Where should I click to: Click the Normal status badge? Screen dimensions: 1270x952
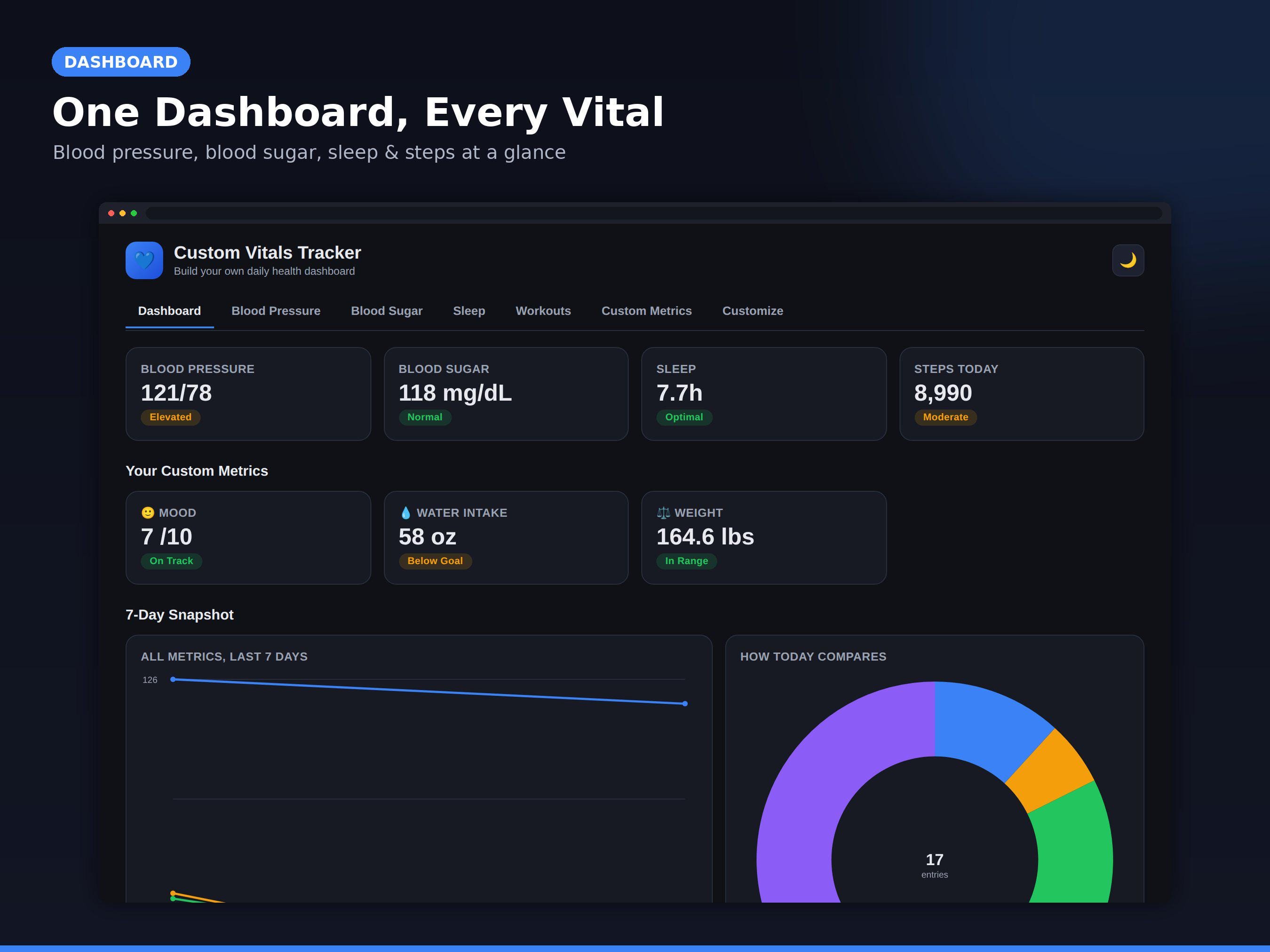pyautogui.click(x=425, y=417)
